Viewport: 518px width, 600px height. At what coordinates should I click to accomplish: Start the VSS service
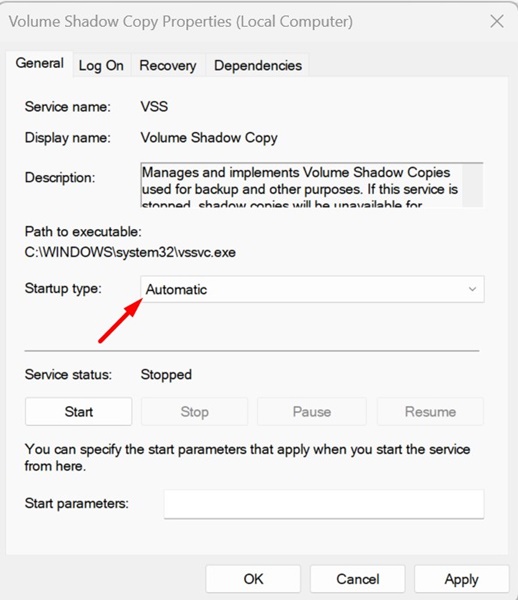pos(79,412)
